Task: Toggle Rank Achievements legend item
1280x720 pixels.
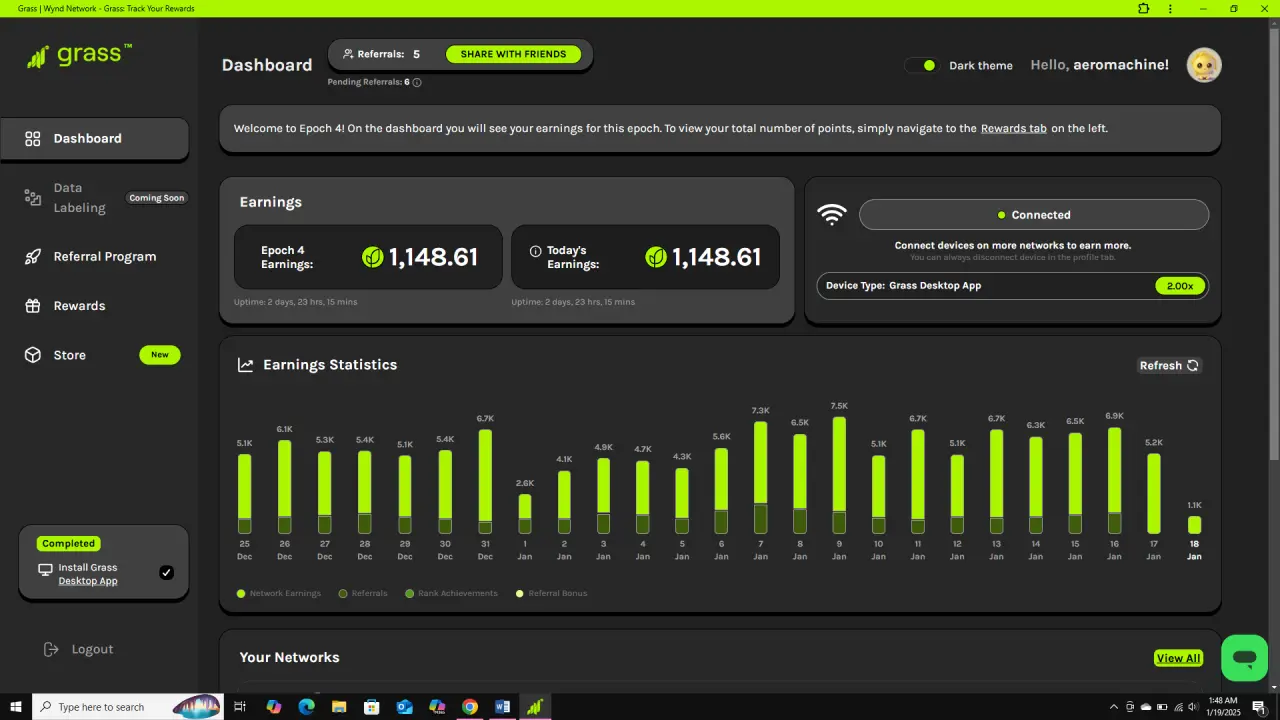Action: pyautogui.click(x=451, y=593)
